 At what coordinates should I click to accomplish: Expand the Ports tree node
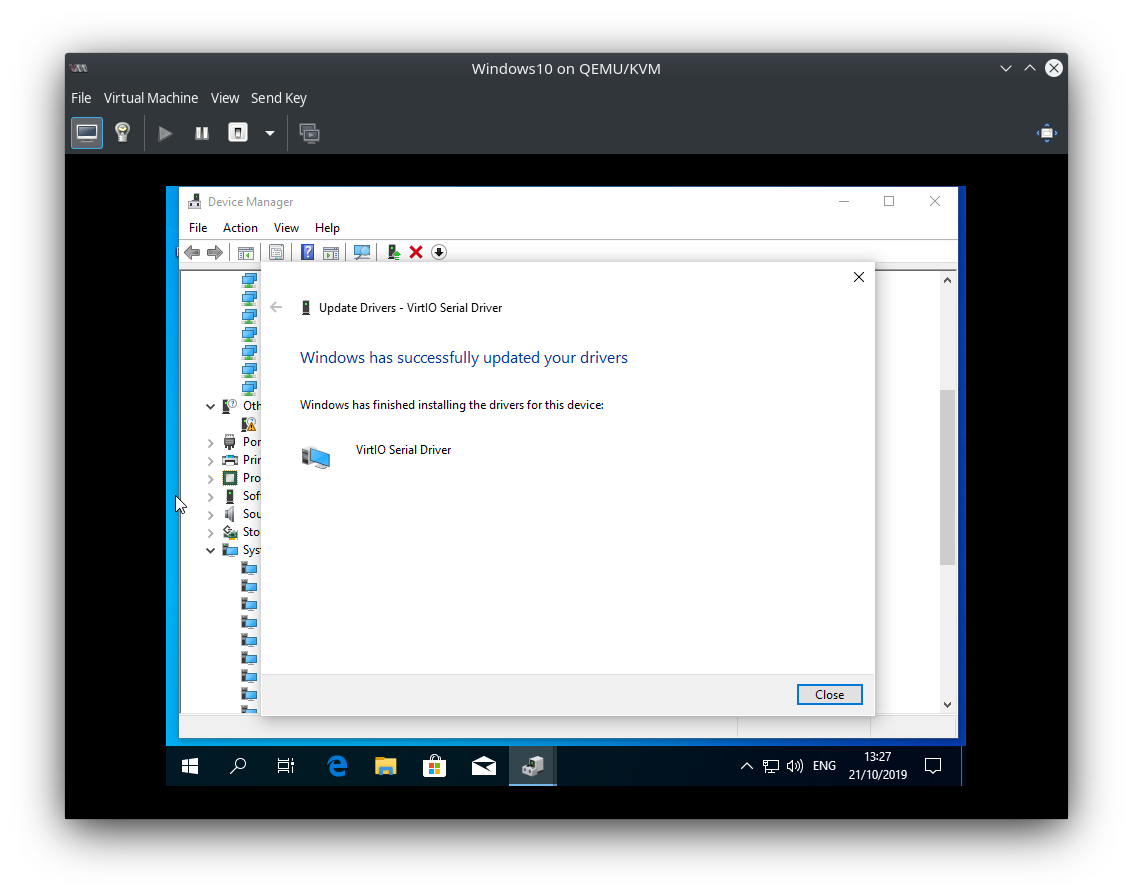coord(210,442)
